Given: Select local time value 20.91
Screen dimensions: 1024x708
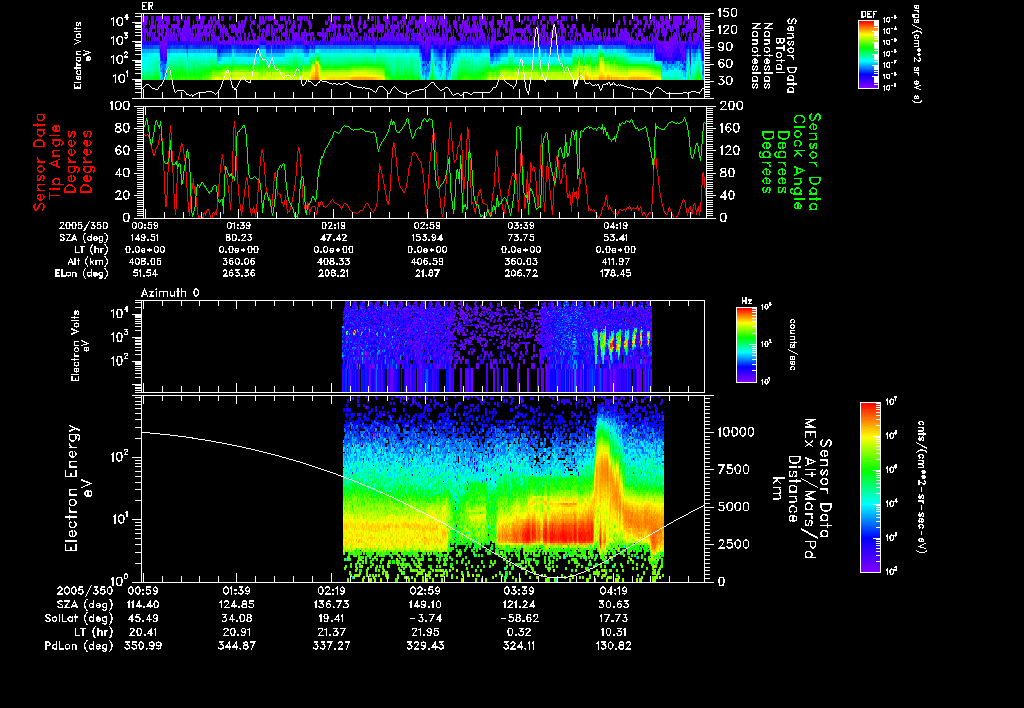Looking at the screenshot, I should [236, 632].
